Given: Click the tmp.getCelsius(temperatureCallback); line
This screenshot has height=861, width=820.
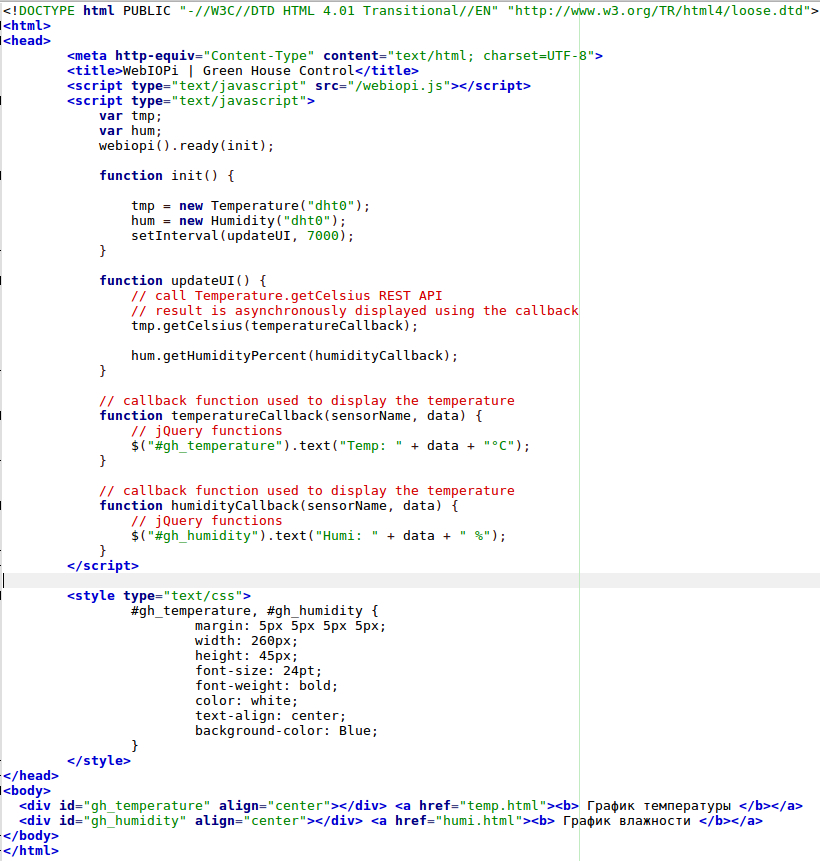Looking at the screenshot, I should click(274, 326).
